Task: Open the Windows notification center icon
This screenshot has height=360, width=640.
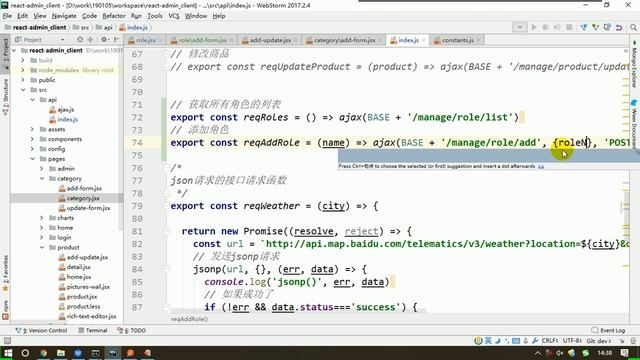Action: (x=624, y=353)
